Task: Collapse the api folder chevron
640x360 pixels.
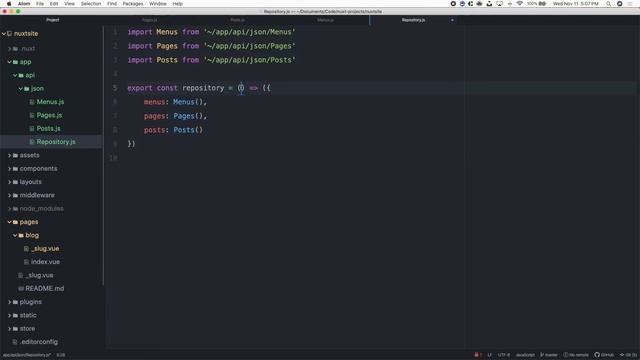Action: tap(15, 76)
